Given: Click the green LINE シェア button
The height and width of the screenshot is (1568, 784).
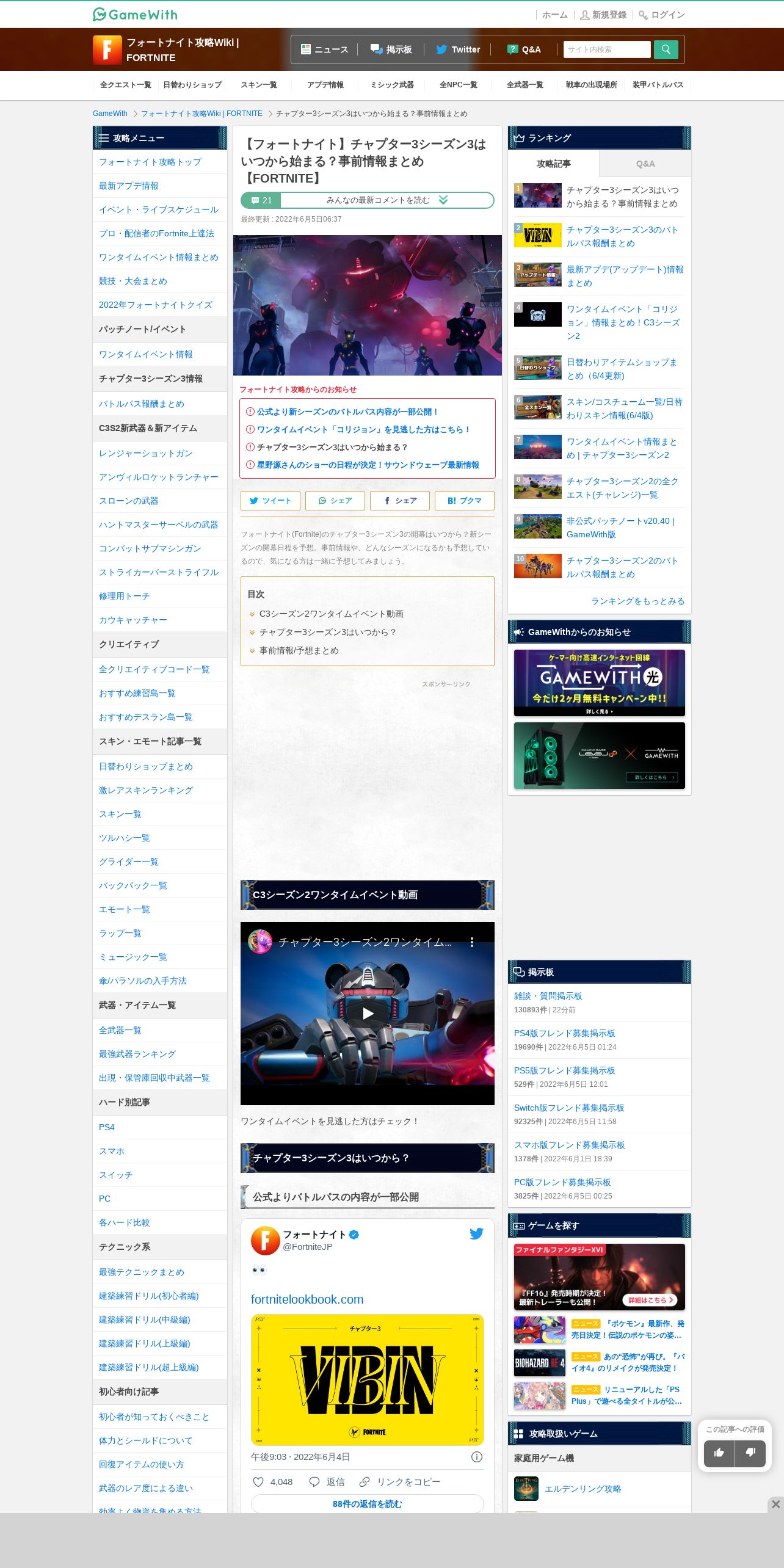Looking at the screenshot, I should [x=335, y=501].
